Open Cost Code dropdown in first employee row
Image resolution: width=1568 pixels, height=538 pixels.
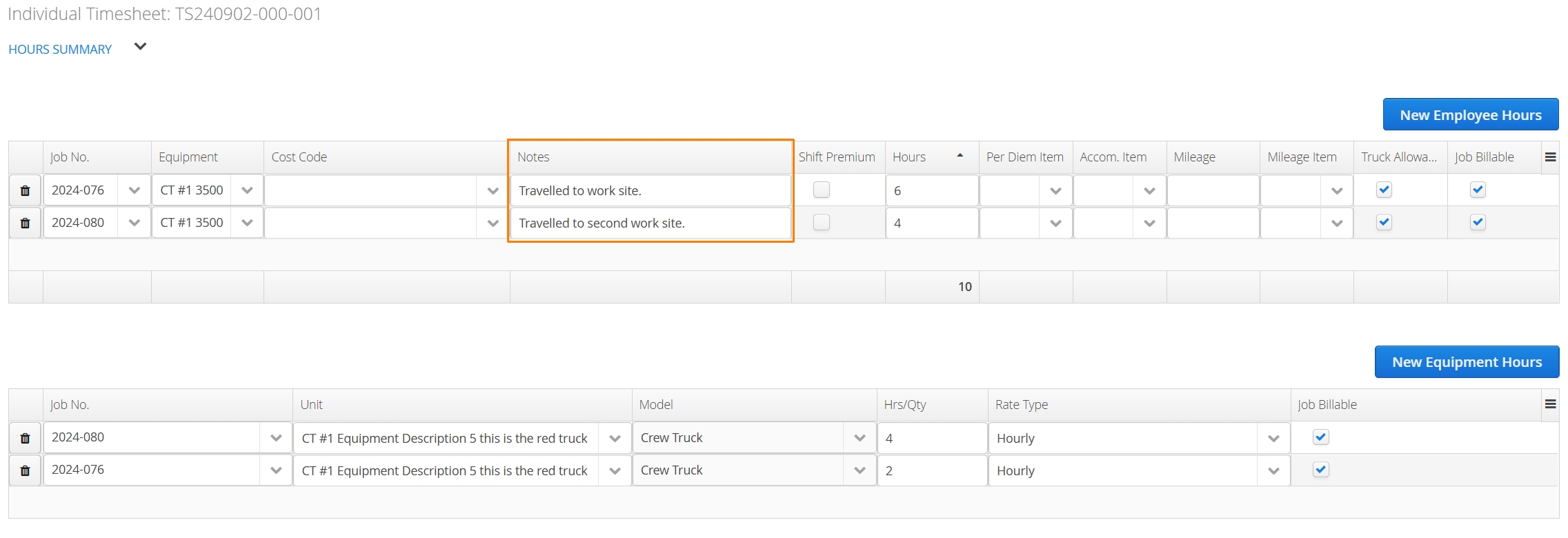tap(493, 190)
